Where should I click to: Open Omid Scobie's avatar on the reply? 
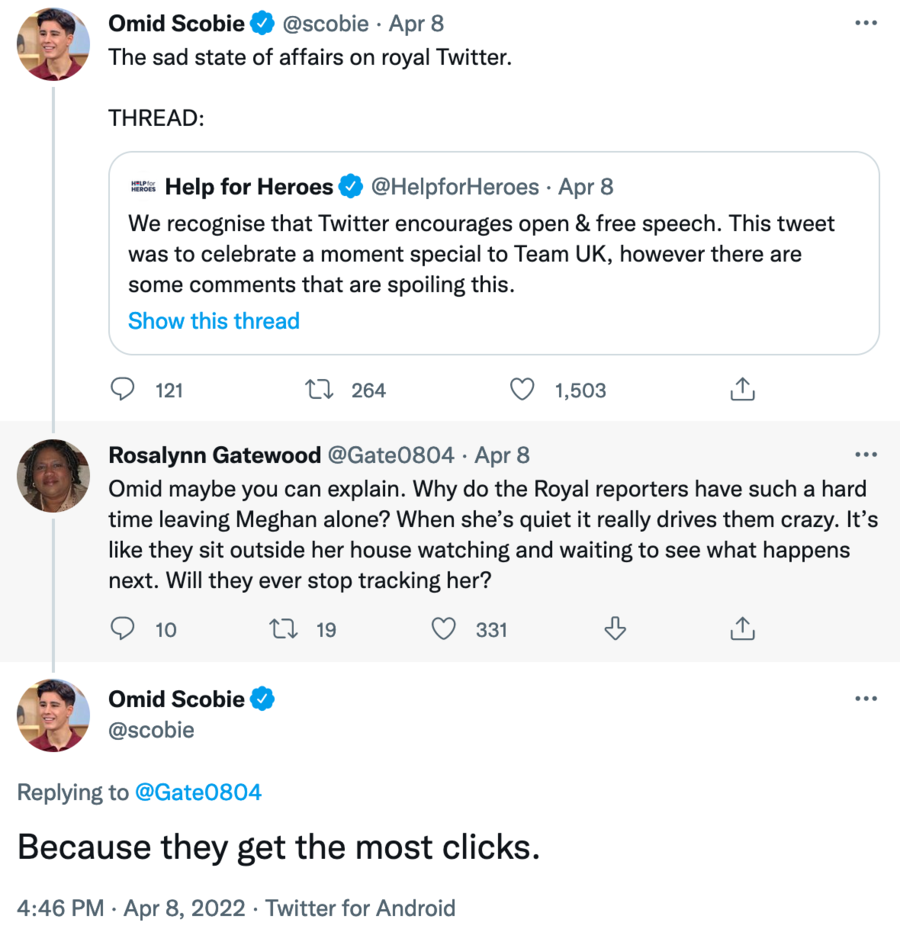pos(54,715)
